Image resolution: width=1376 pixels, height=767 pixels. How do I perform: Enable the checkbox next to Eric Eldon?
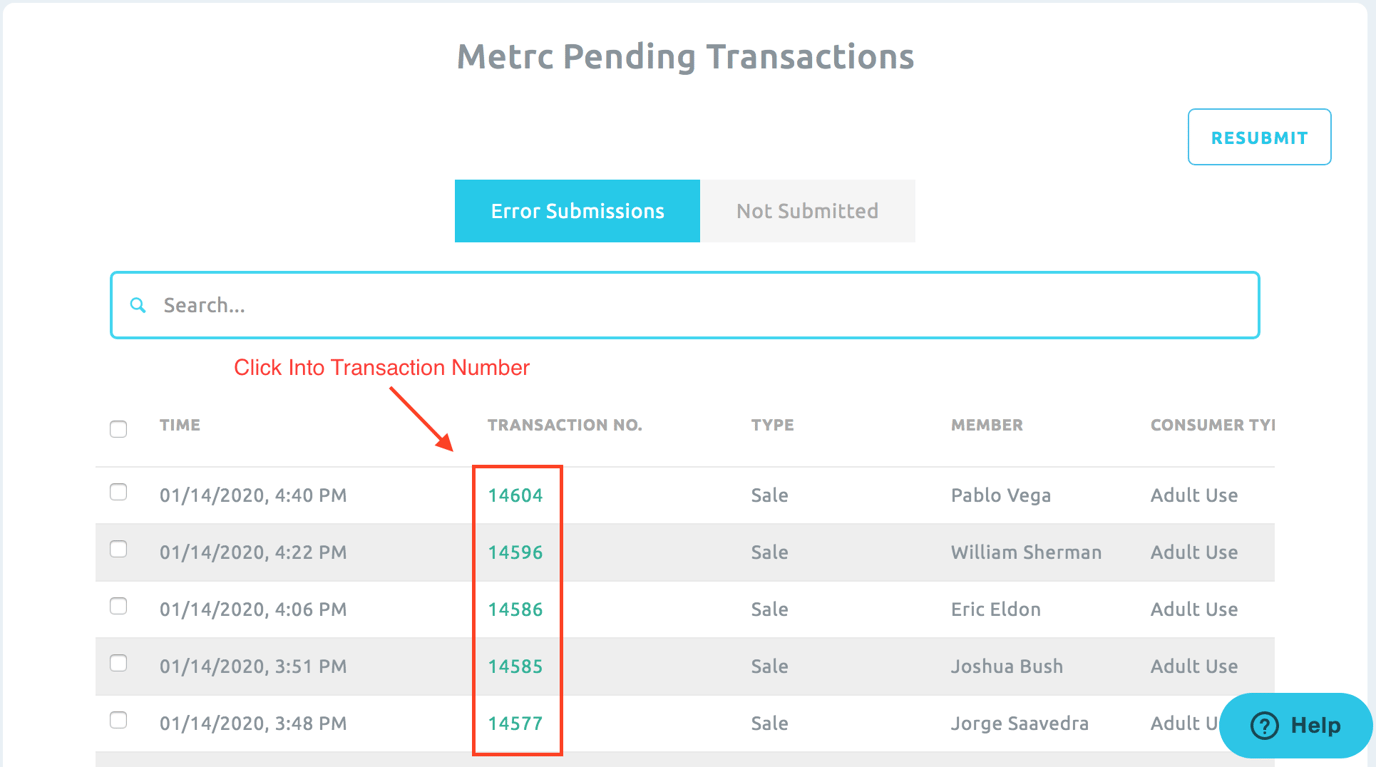tap(118, 606)
